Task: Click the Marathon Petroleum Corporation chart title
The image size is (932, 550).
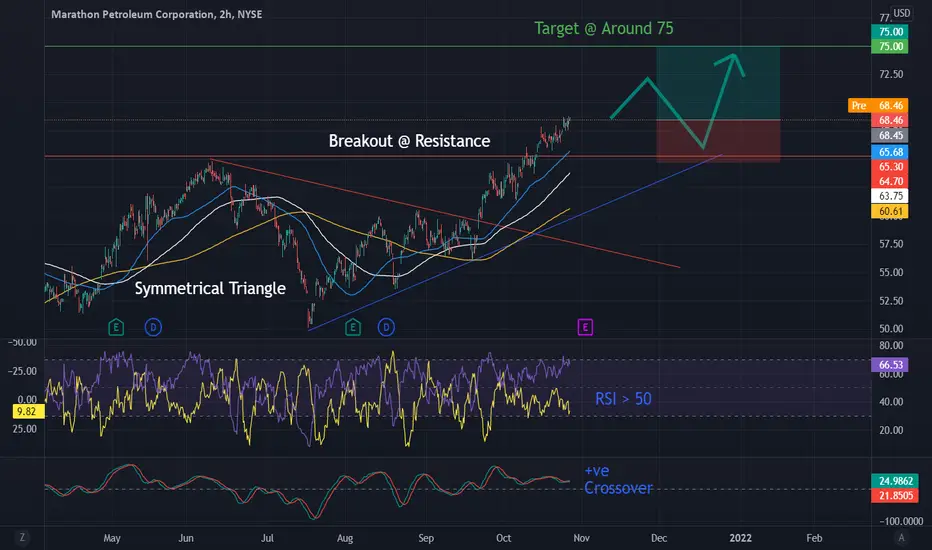Action: pos(156,14)
